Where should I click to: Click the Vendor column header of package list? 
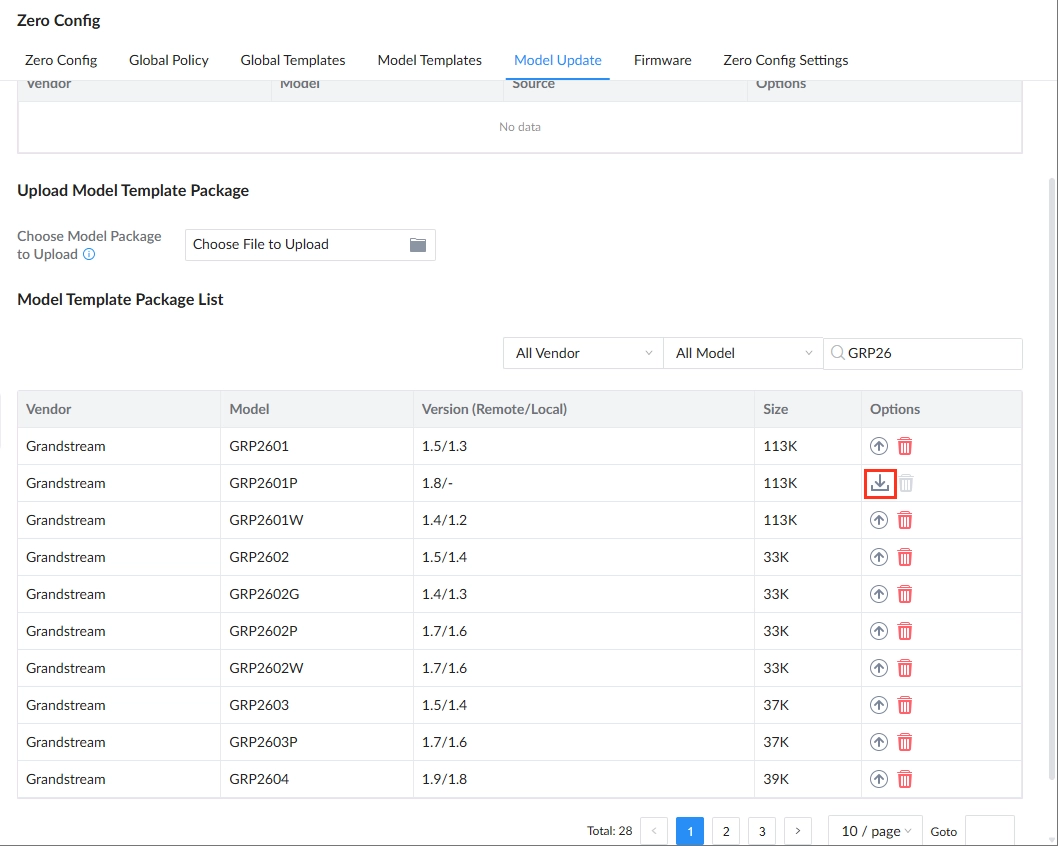(119, 409)
